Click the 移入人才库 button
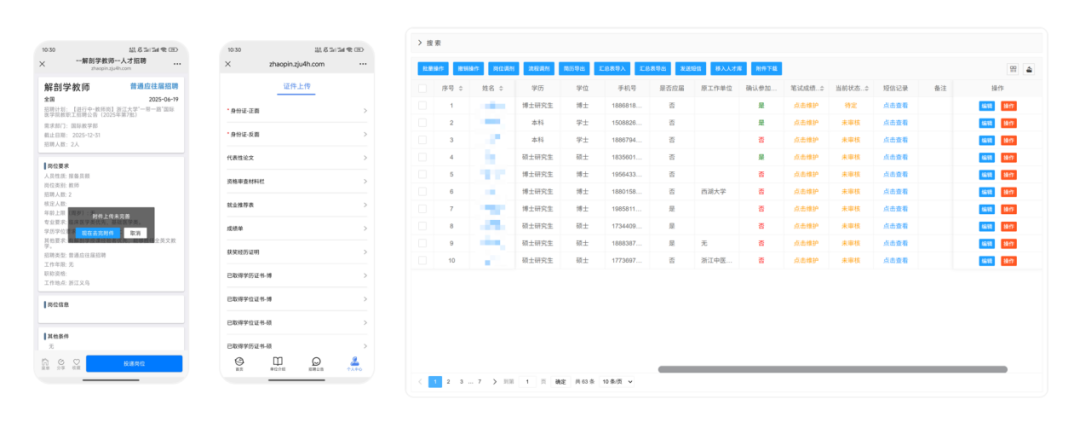Screen dimensions: 1080x434 pyautogui.click(x=729, y=69)
